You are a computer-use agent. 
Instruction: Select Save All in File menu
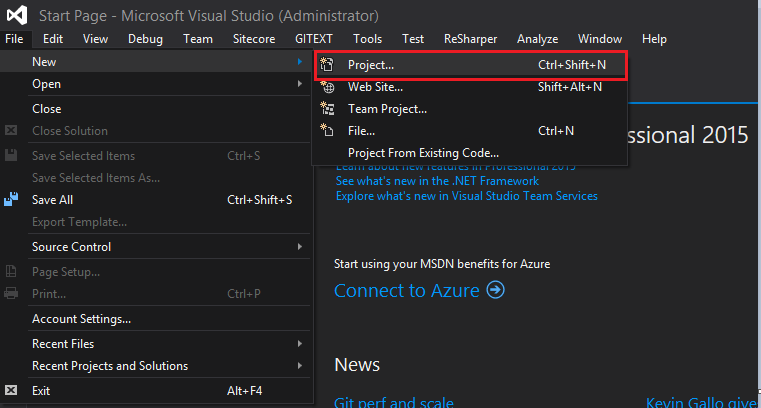tap(155, 199)
